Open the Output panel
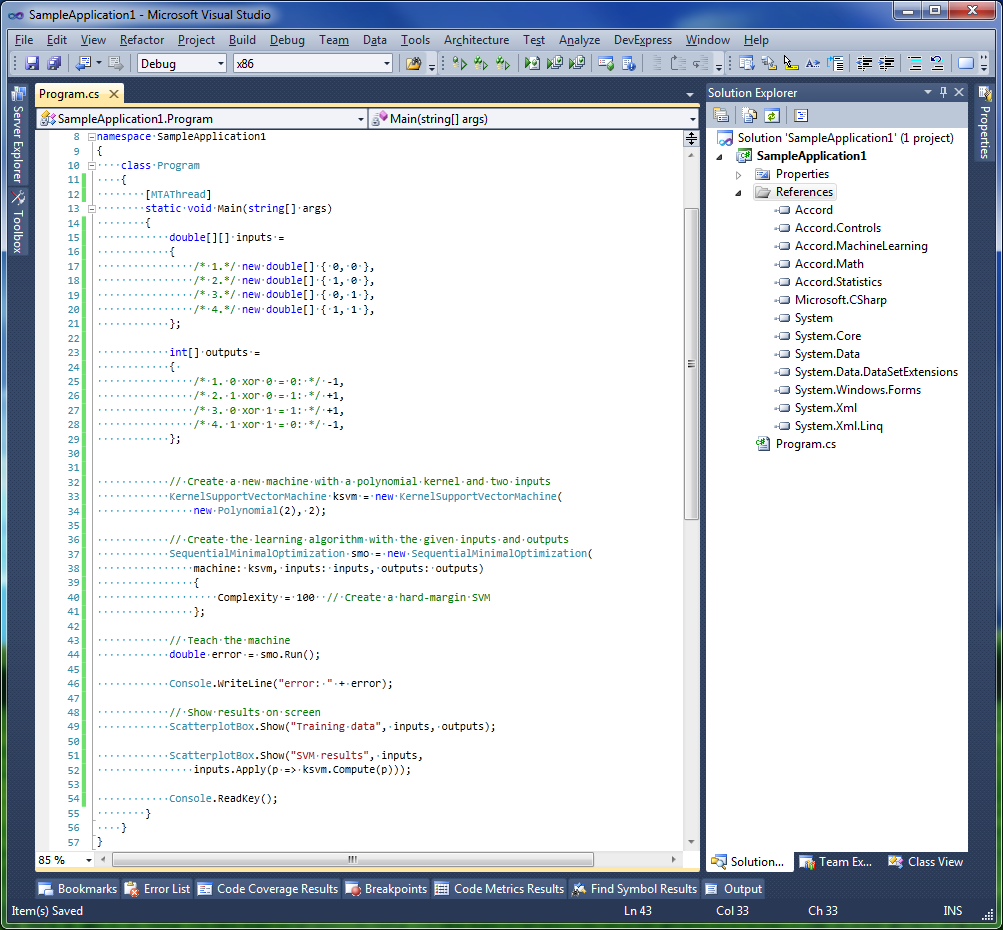Screen dimensions: 1003x930 (x=733, y=888)
